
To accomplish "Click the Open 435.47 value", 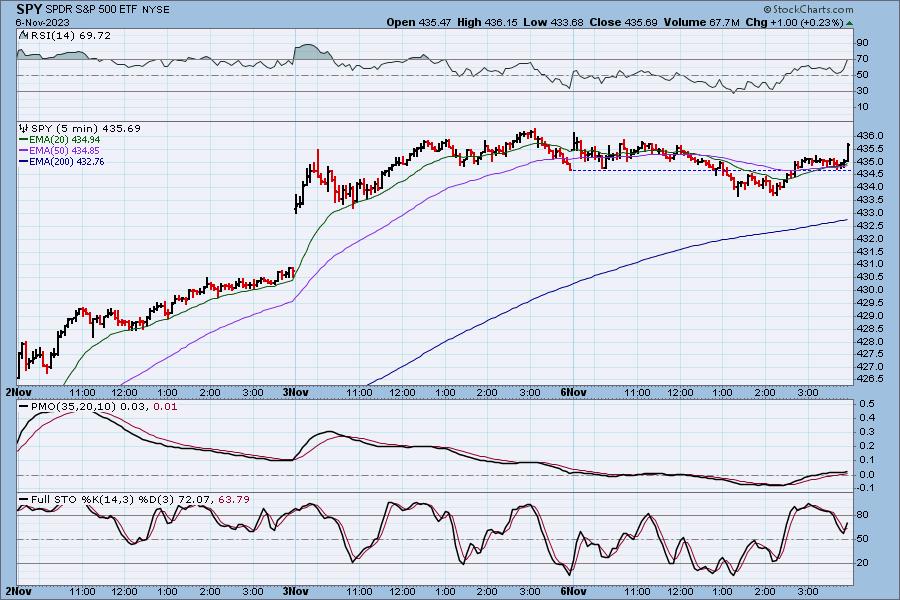I will [x=418, y=22].
